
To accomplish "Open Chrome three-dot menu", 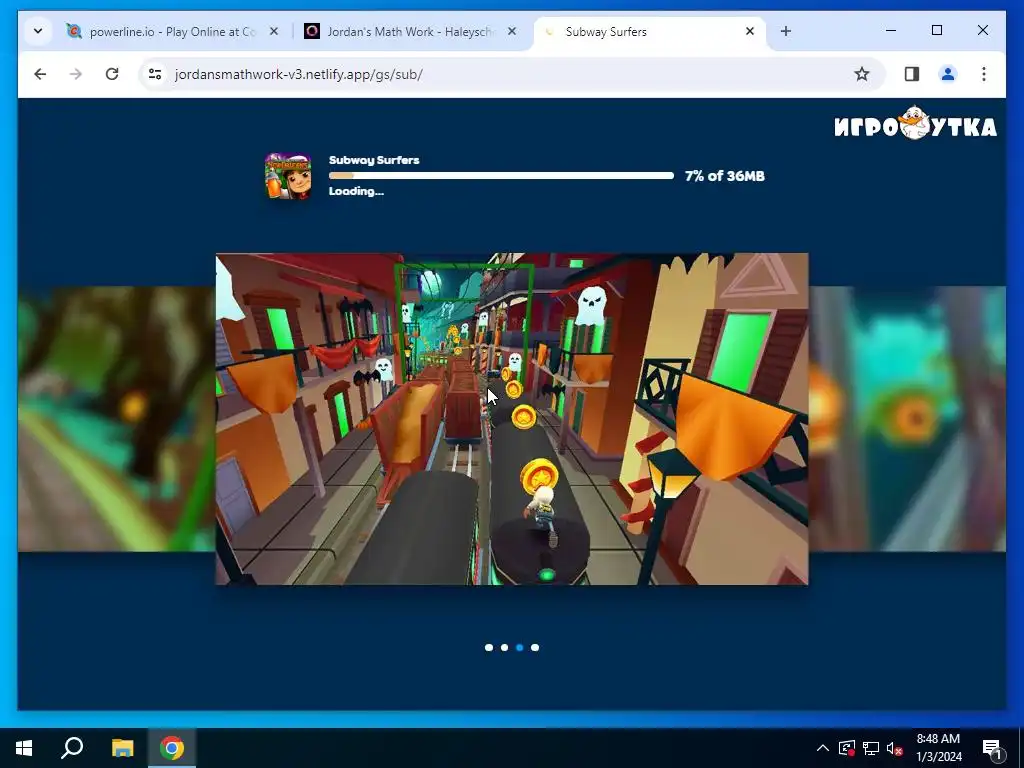I will (x=984, y=74).
